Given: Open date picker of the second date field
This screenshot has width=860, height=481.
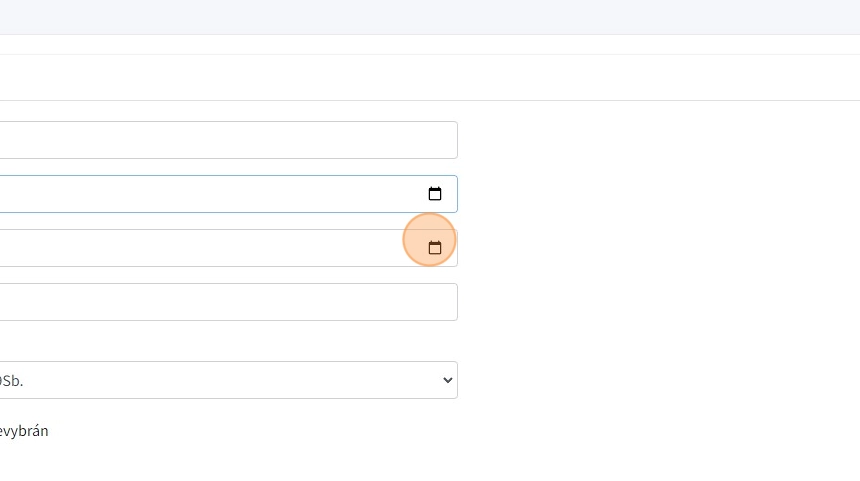Looking at the screenshot, I should tap(435, 248).
